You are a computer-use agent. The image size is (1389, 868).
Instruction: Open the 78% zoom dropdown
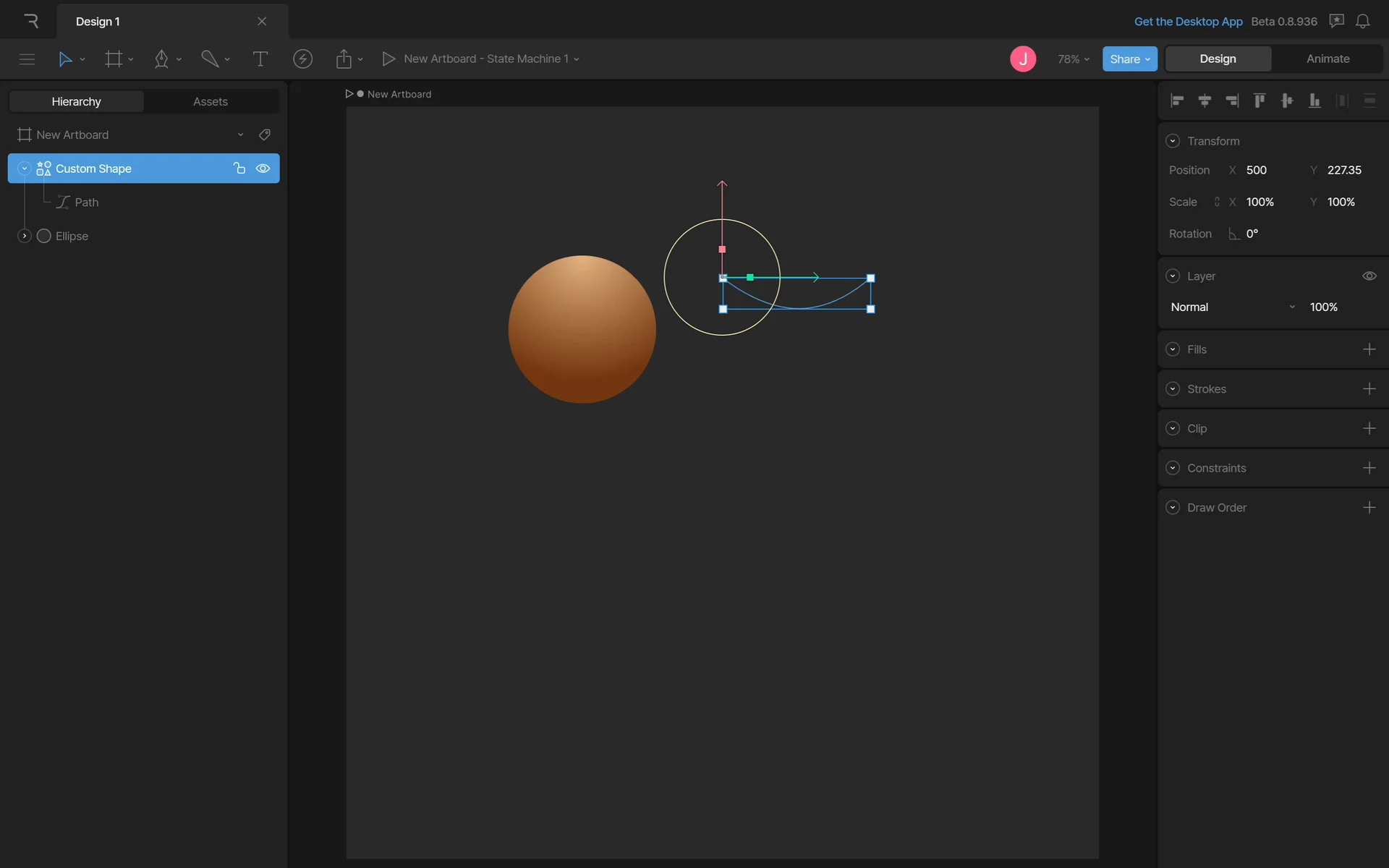point(1074,59)
